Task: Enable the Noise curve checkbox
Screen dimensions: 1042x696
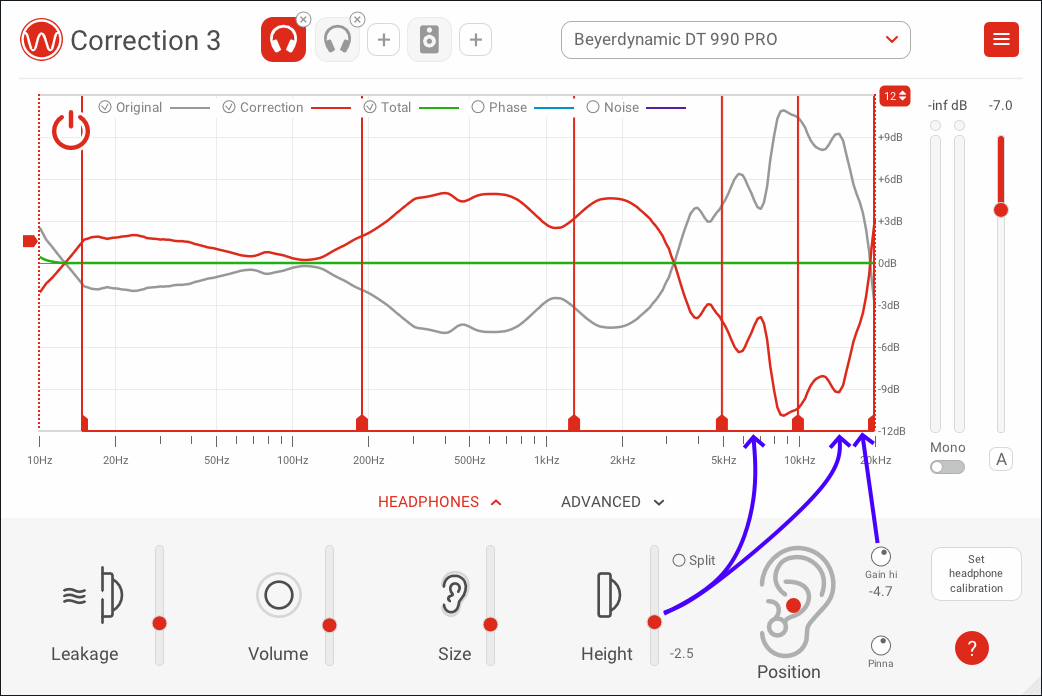Action: (x=593, y=107)
